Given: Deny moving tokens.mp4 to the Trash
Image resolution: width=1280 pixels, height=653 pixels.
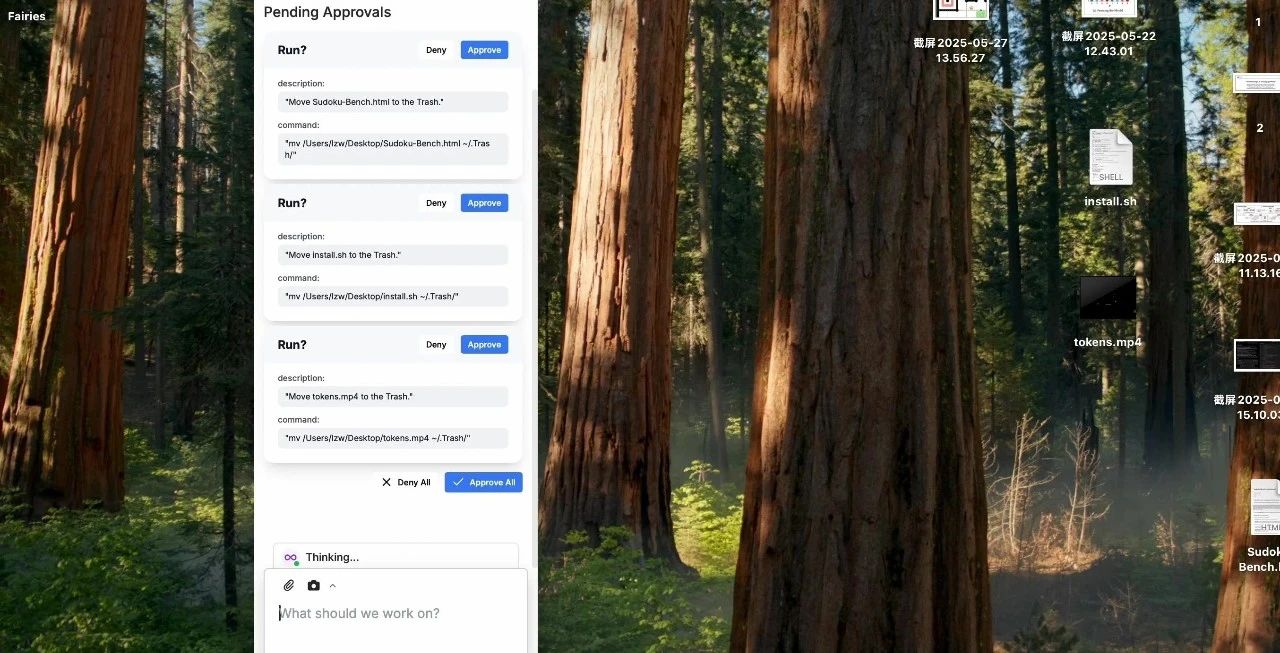Looking at the screenshot, I should pyautogui.click(x=436, y=345).
